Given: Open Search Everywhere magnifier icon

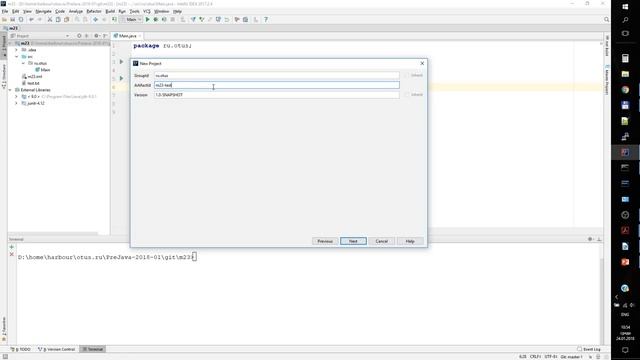Looking at the screenshot, I should pos(607,20).
